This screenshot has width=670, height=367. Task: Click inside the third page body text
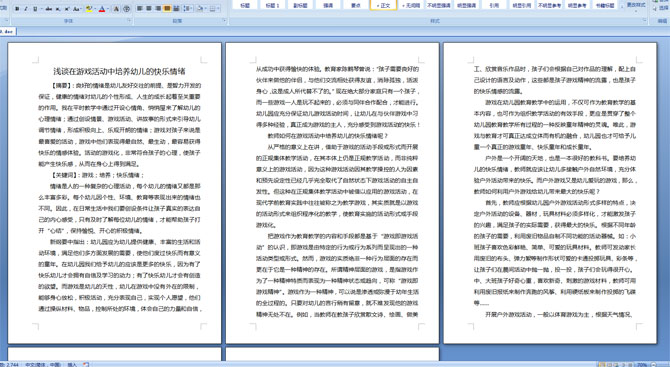[555, 191]
